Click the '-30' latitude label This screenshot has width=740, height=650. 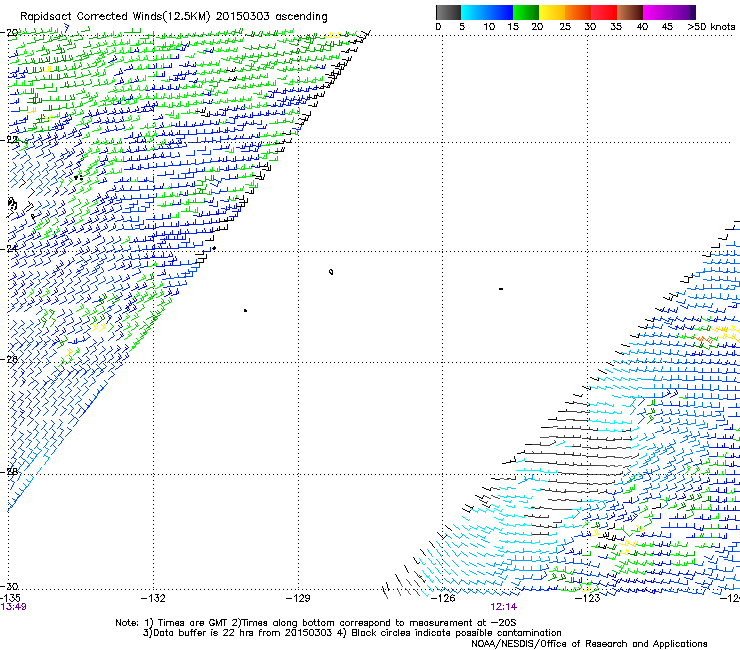click(9, 586)
